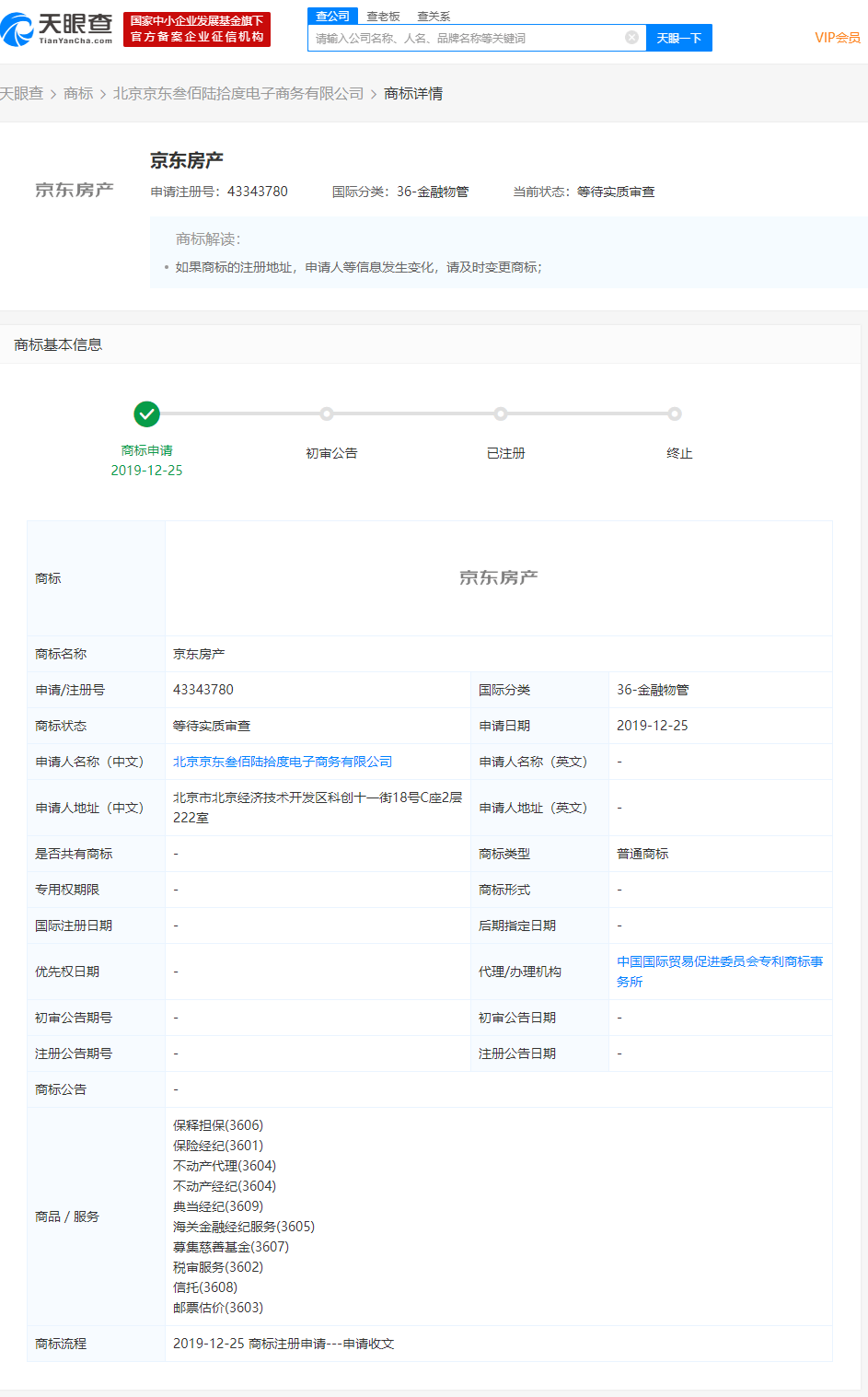Open the VIP会员 link
The image size is (868, 1397).
tap(837, 38)
